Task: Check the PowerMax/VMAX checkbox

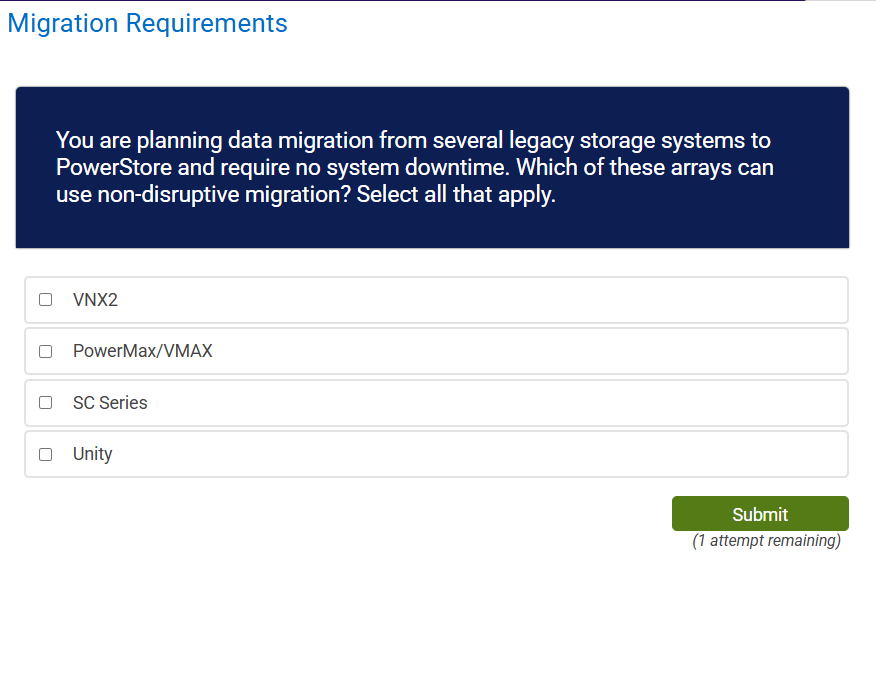Action: pyautogui.click(x=45, y=350)
